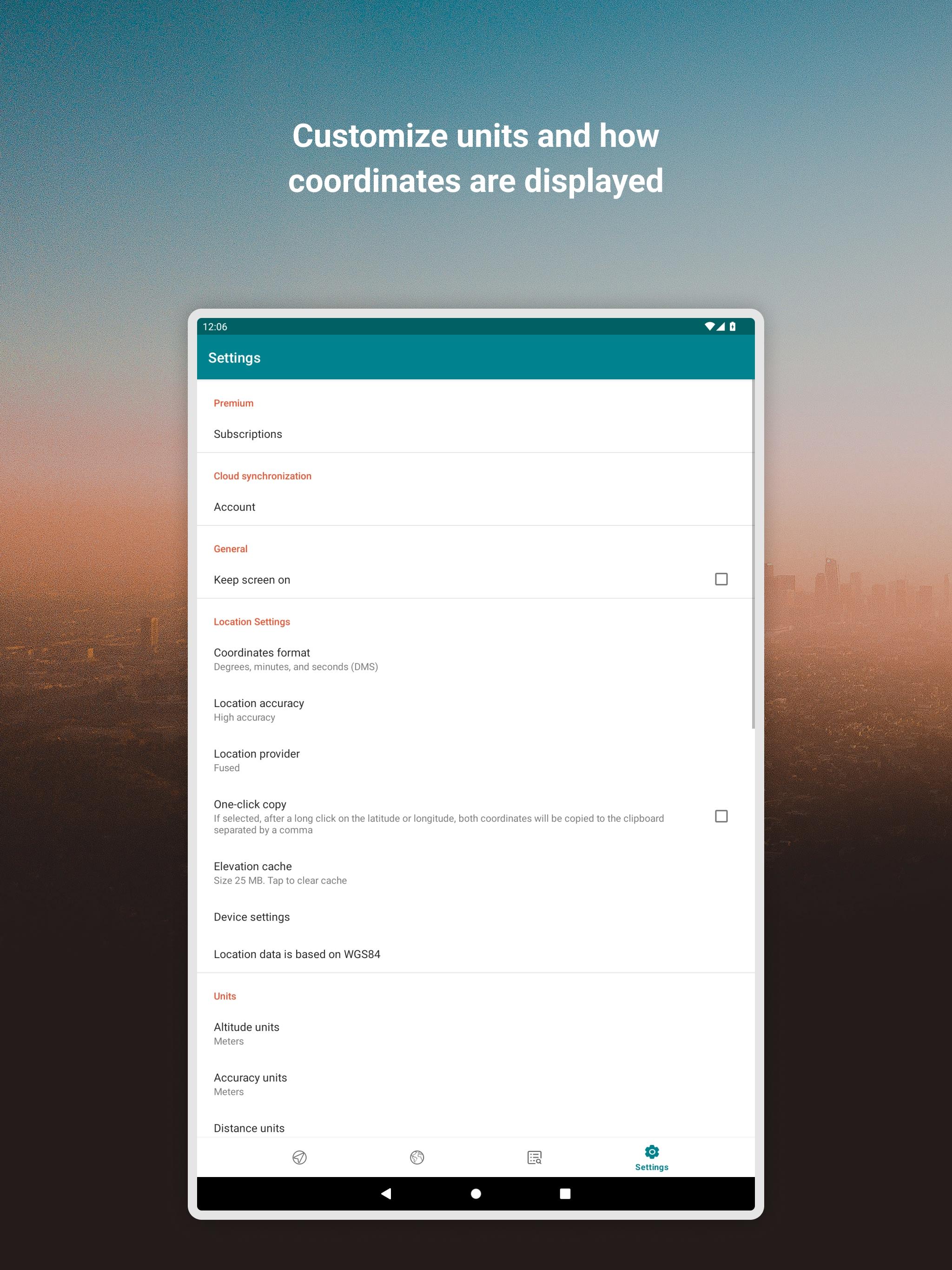Open Device settings
Screen dimensions: 952x1270
coord(476,917)
